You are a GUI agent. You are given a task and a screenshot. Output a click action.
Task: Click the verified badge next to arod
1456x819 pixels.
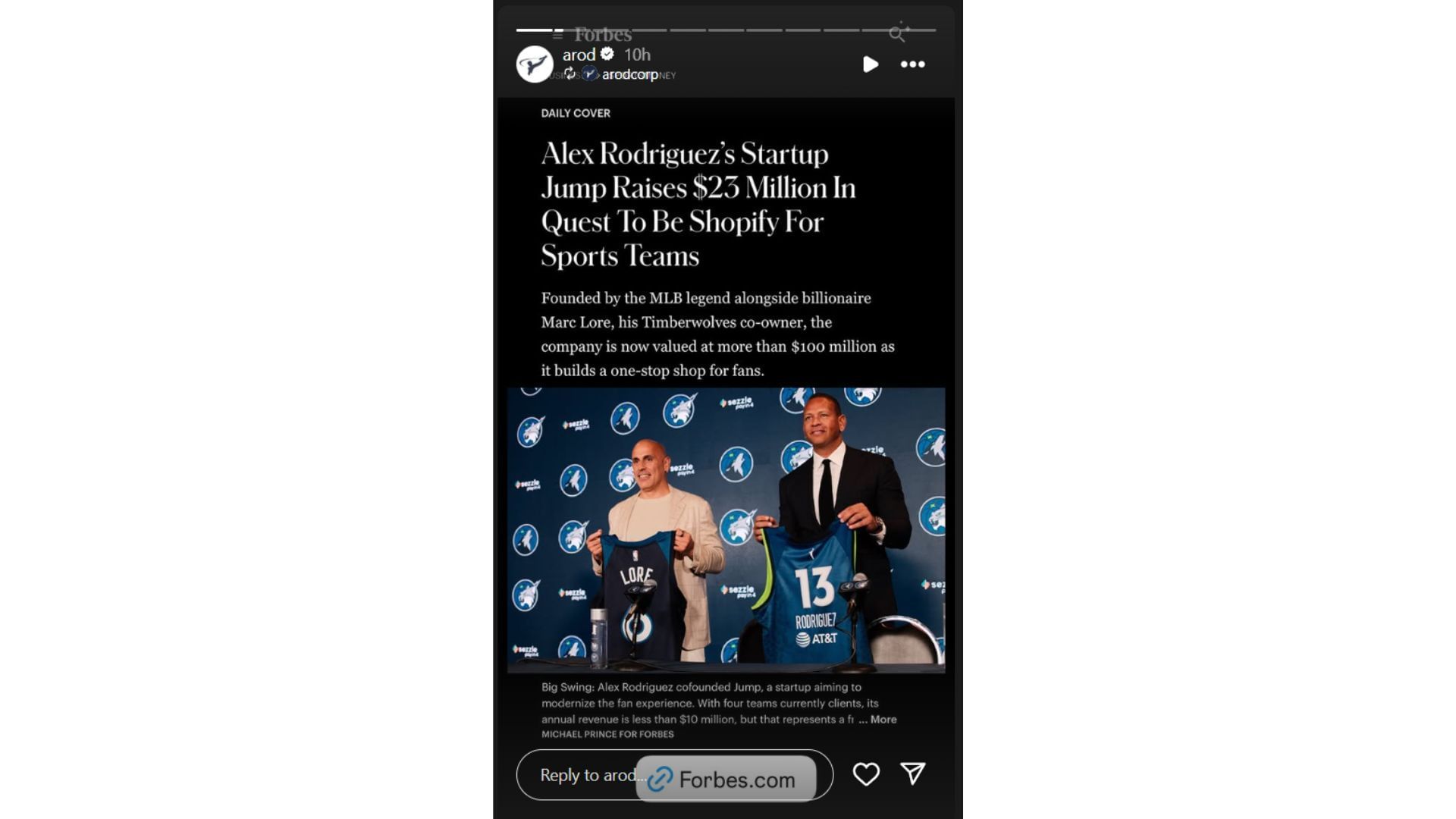(x=607, y=54)
